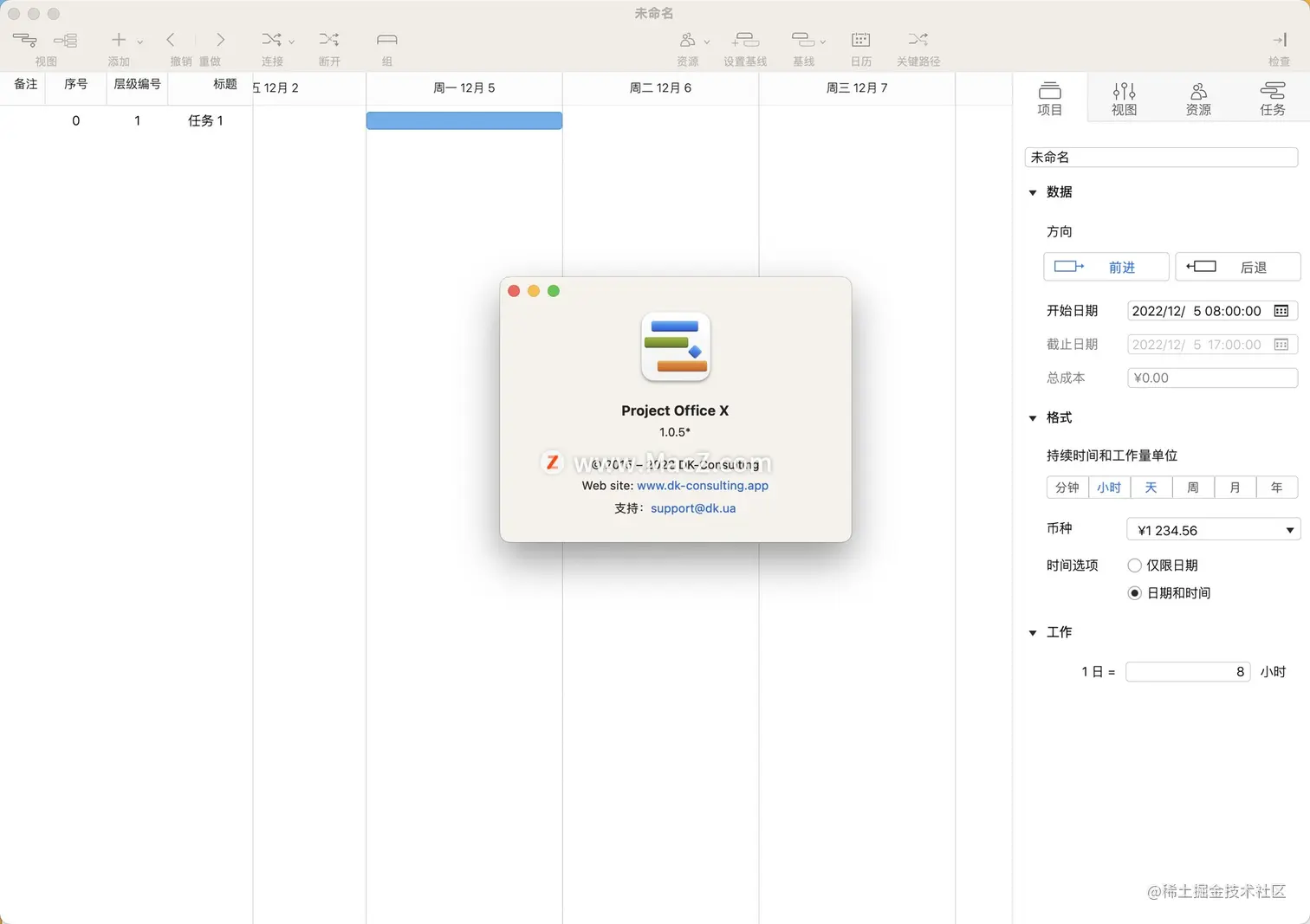Select the 后退 backward direction button
1310x924 pixels.
tap(1238, 267)
